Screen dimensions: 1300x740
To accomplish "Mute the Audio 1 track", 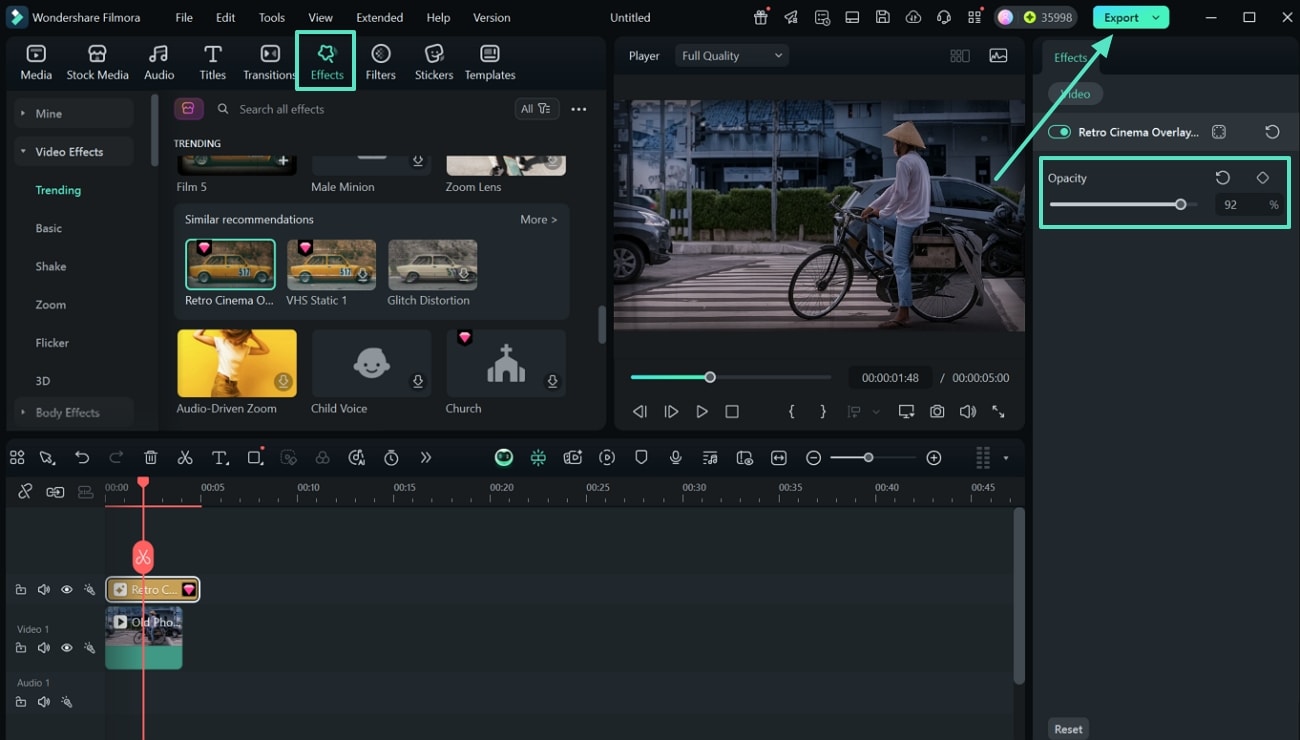I will 43,702.
